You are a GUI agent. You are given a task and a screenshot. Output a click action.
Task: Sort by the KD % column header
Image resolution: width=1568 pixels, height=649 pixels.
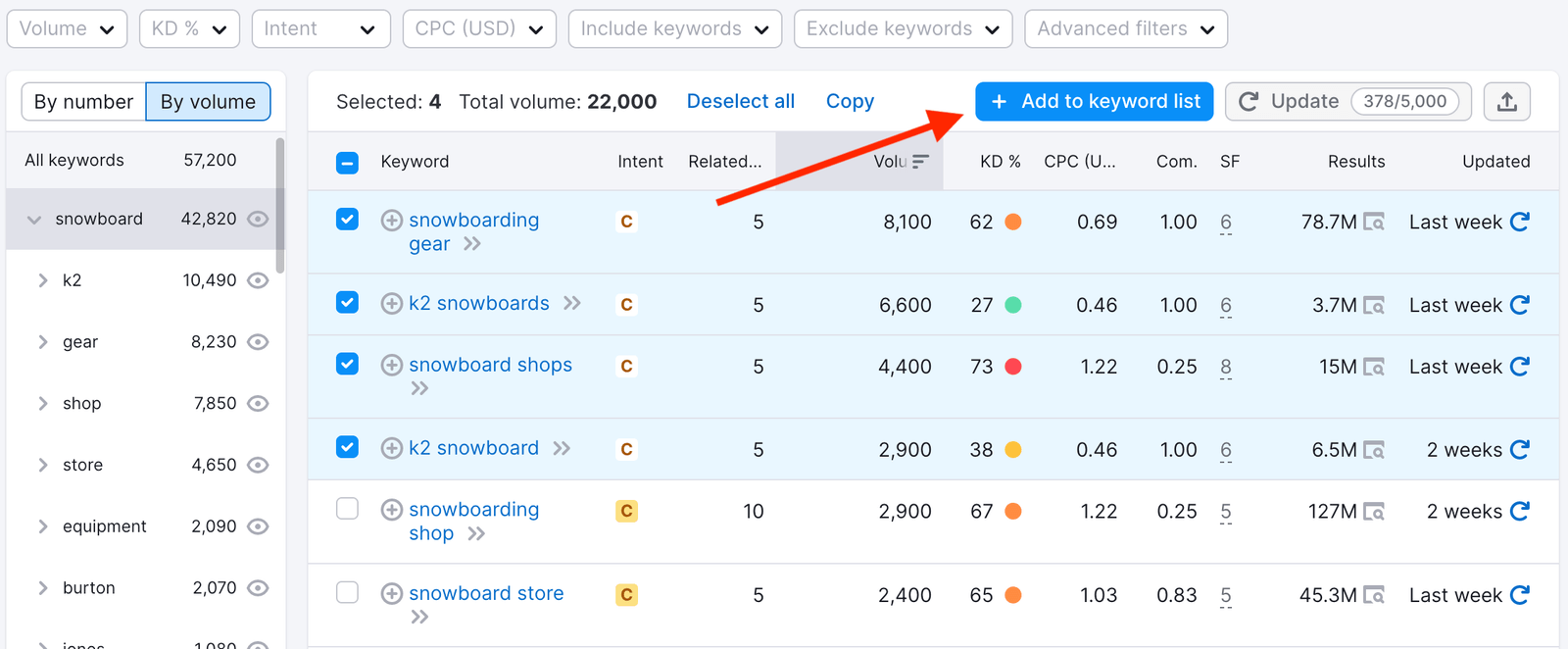tap(1000, 162)
